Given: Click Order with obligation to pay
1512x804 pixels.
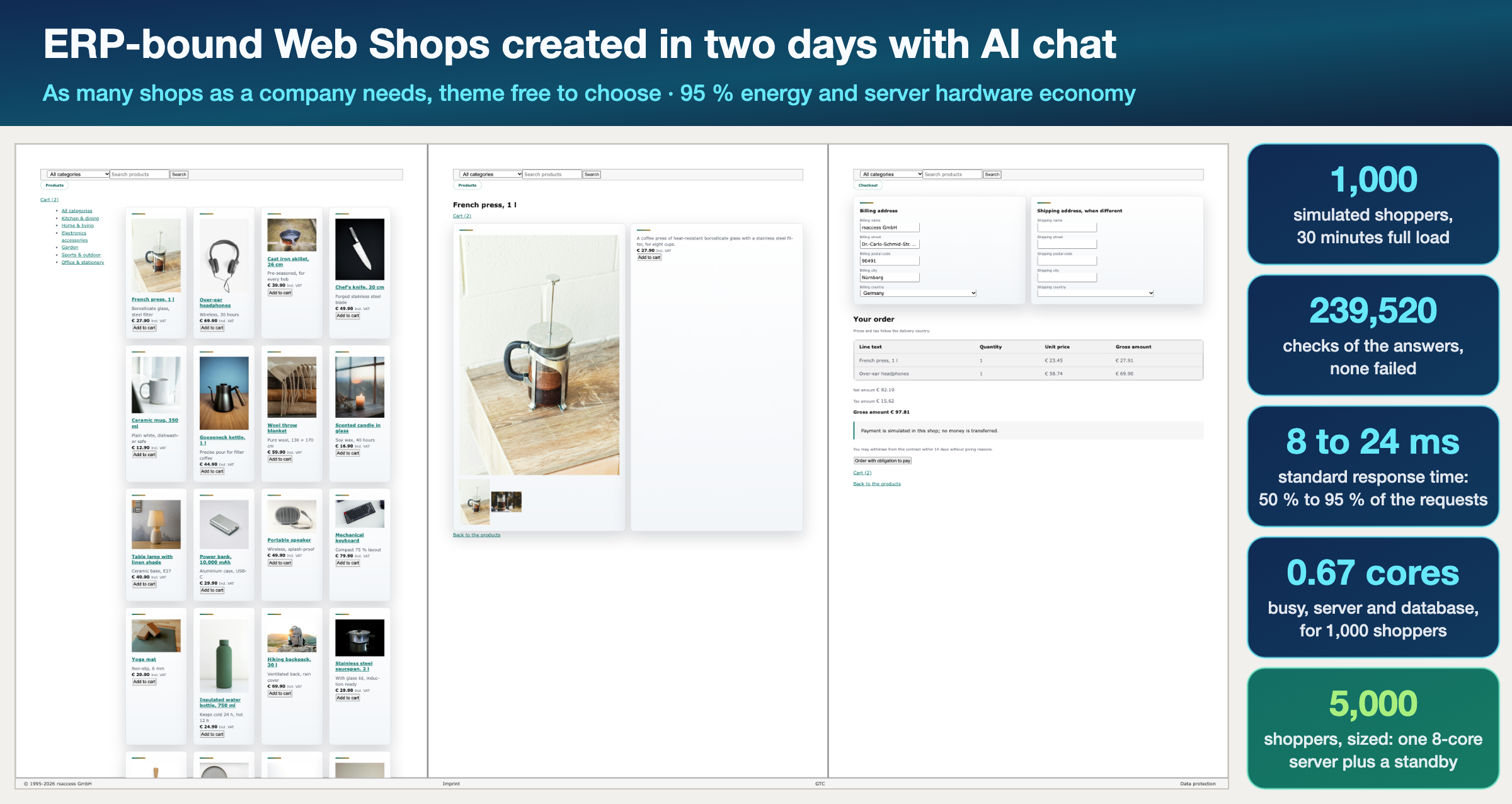Looking at the screenshot, I should coord(883,461).
